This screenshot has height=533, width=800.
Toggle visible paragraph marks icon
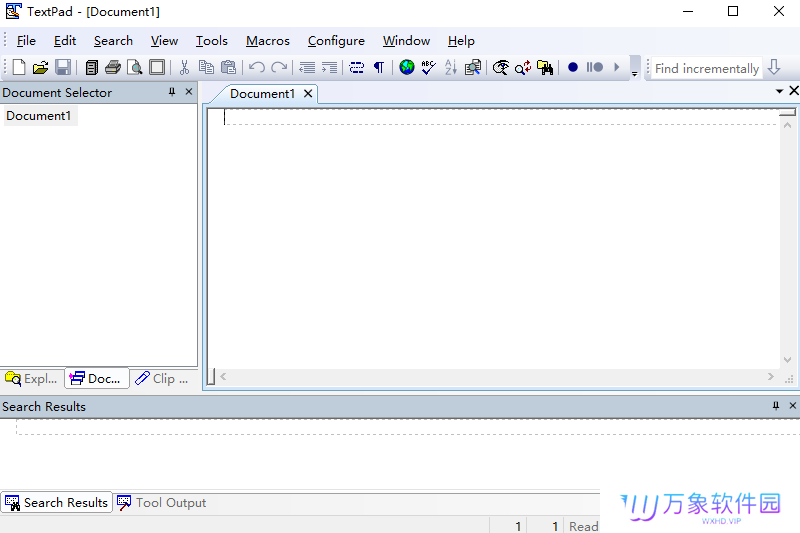(379, 67)
